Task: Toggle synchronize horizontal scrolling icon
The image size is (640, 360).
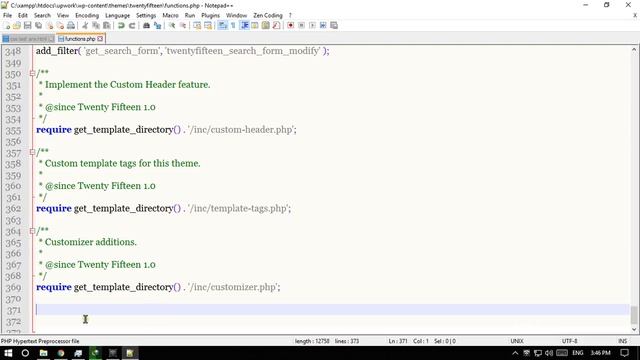Action: point(208,25)
